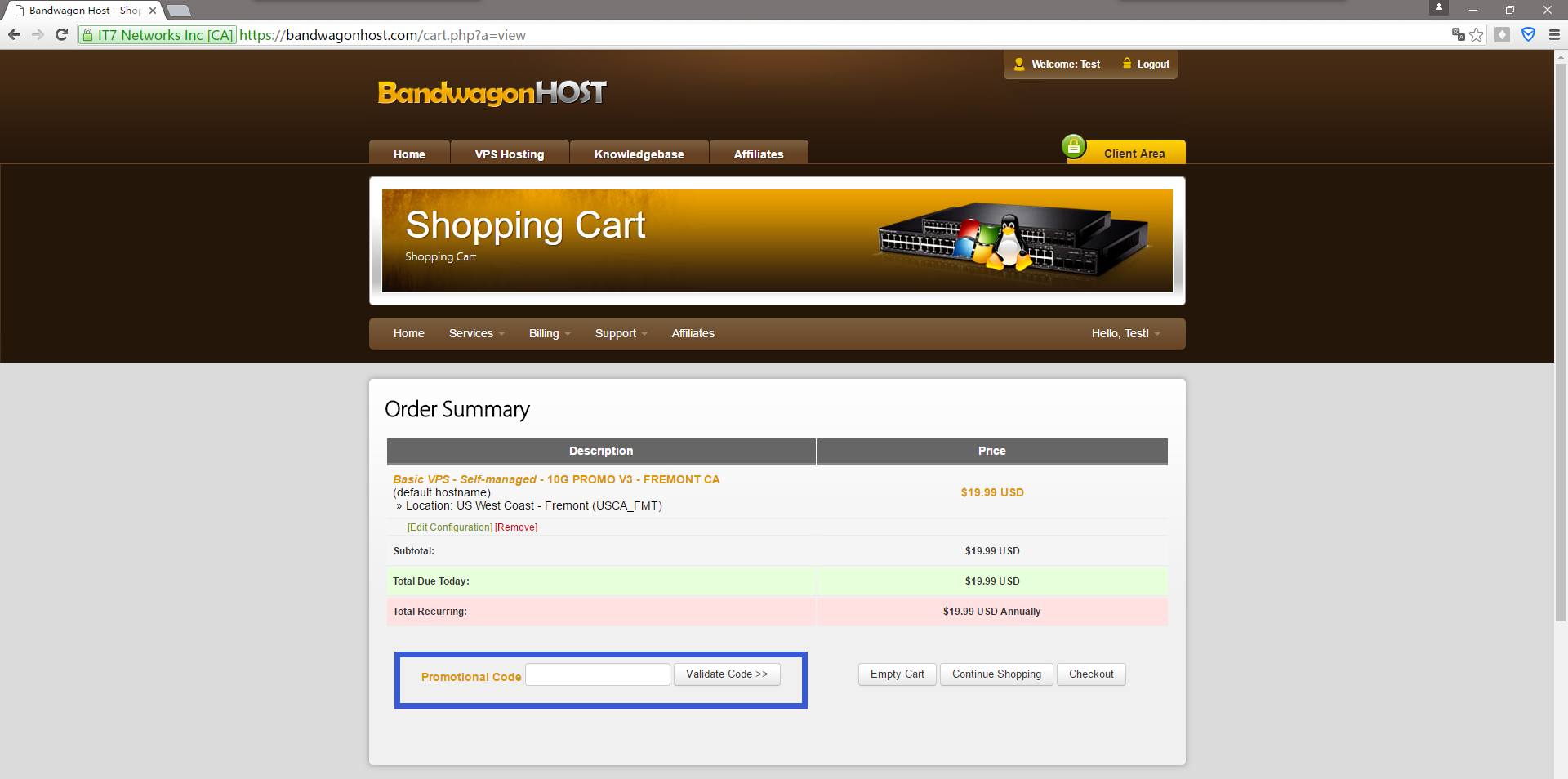Close the Bandwagon Host browser tab
The width and height of the screenshot is (1568, 779).
click(x=153, y=11)
